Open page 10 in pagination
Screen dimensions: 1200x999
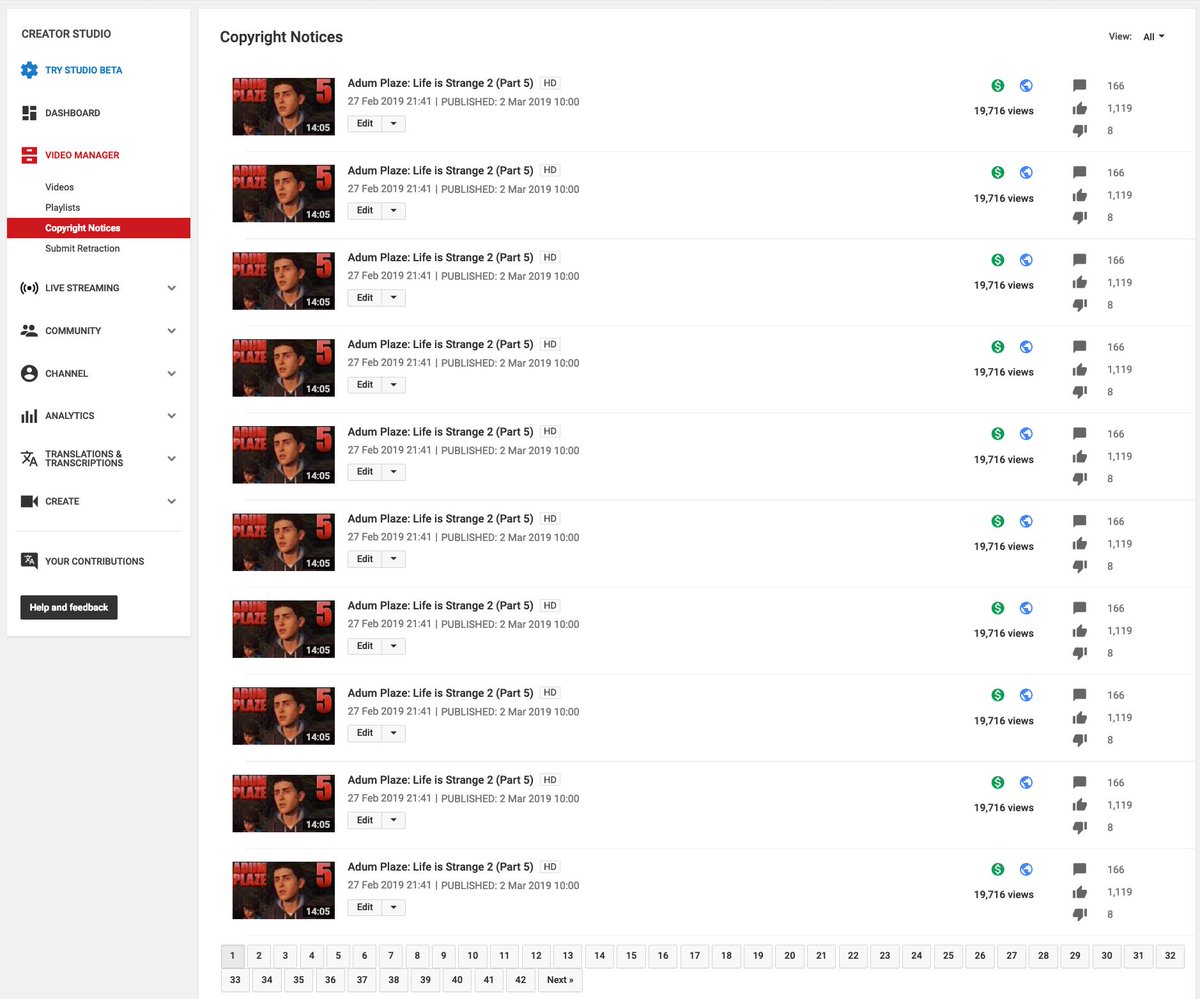tap(472, 955)
